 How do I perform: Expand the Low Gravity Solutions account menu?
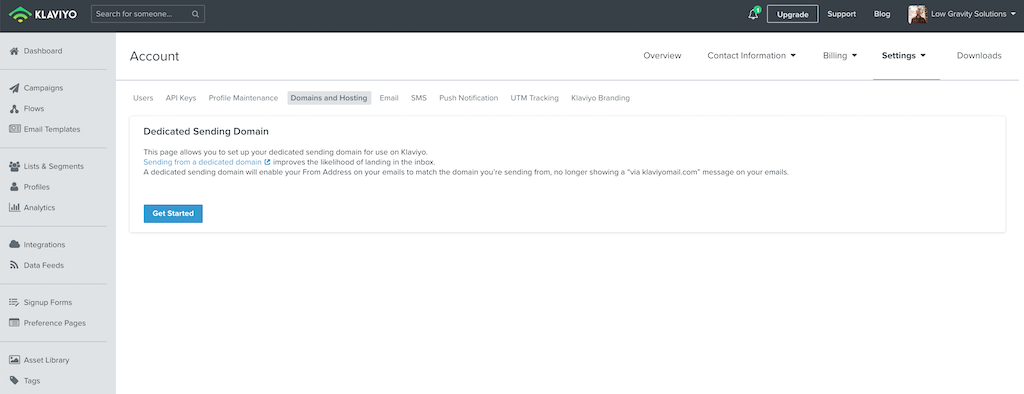tap(973, 14)
